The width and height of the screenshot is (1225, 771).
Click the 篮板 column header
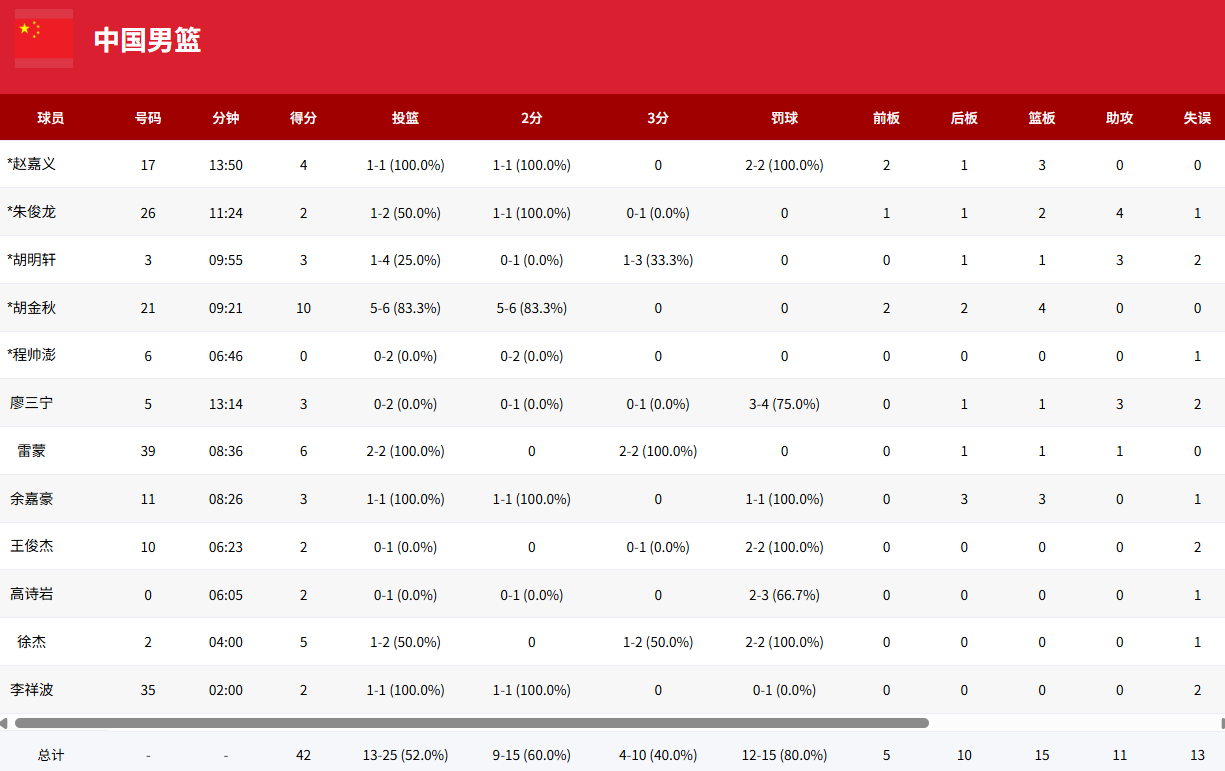click(x=1042, y=118)
